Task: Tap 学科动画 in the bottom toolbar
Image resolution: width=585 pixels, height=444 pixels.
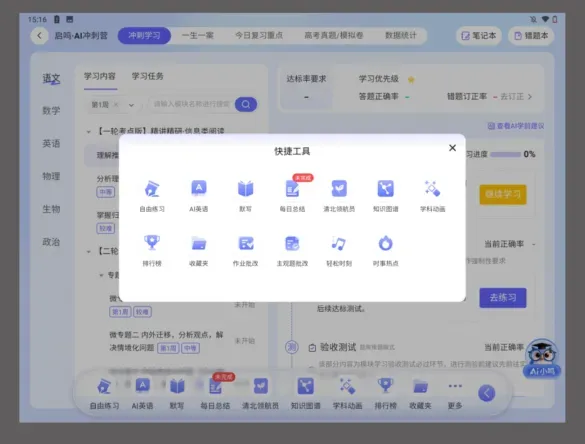Action: [347, 394]
